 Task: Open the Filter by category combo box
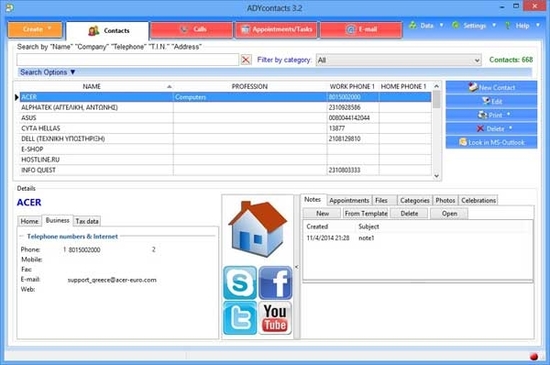(x=398, y=60)
